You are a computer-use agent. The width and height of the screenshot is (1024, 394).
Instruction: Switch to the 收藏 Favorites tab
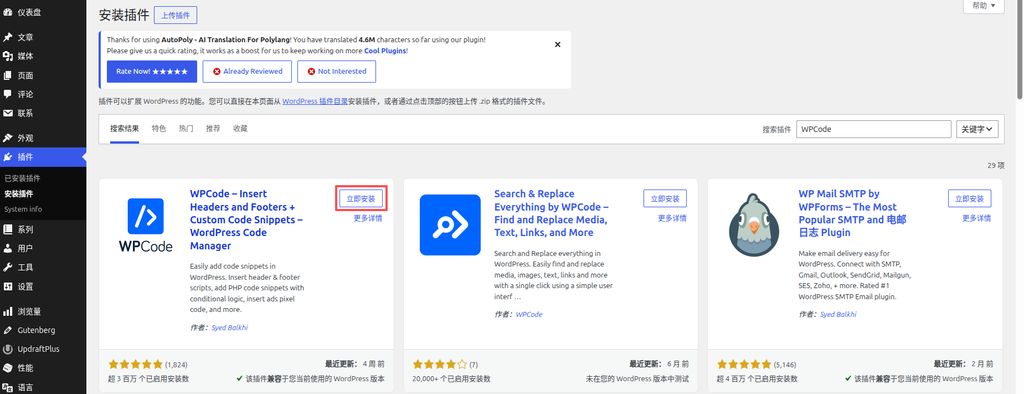[240, 129]
